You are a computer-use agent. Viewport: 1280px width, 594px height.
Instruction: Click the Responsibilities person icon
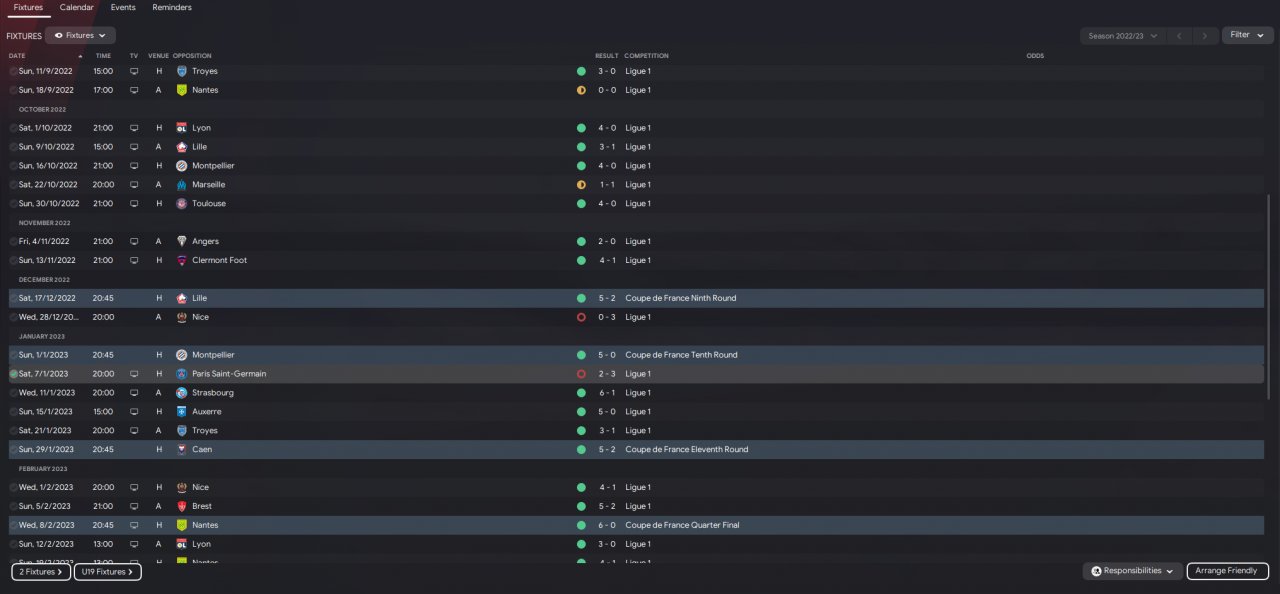tap(1096, 571)
